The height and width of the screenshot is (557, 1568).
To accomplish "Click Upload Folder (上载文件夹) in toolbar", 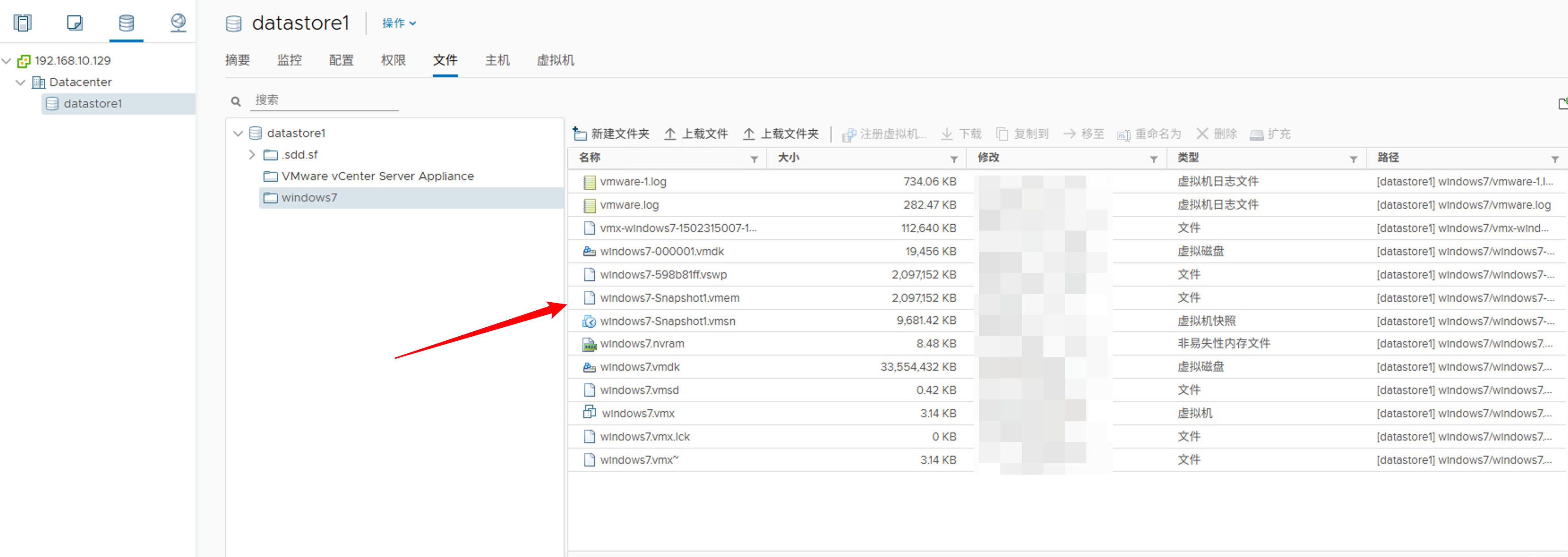I will pyautogui.click(x=780, y=133).
